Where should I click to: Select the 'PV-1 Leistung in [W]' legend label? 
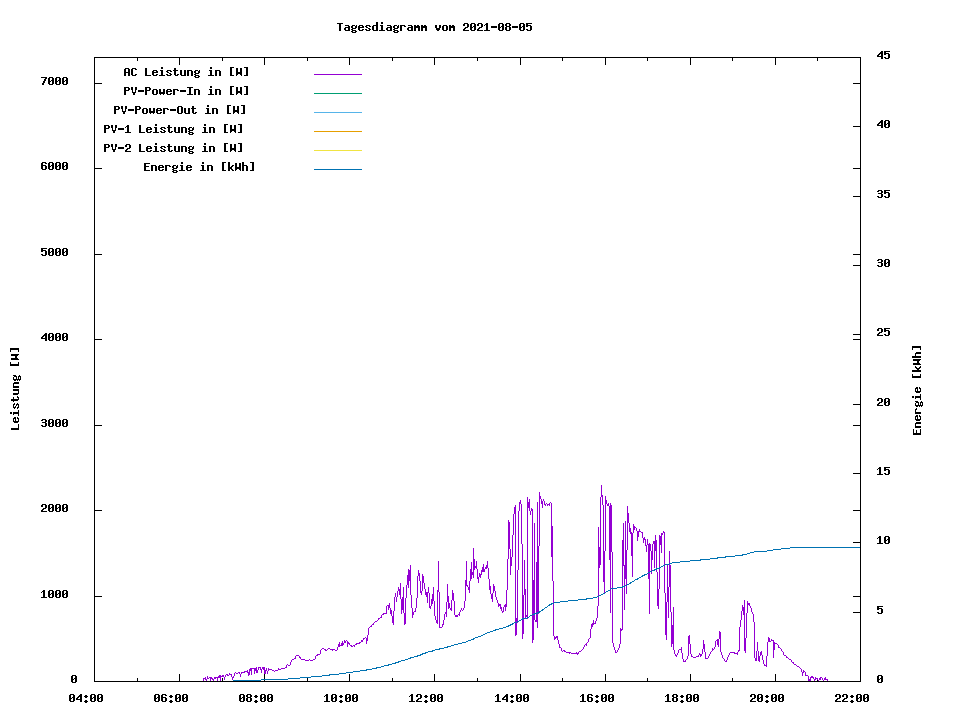173,129
